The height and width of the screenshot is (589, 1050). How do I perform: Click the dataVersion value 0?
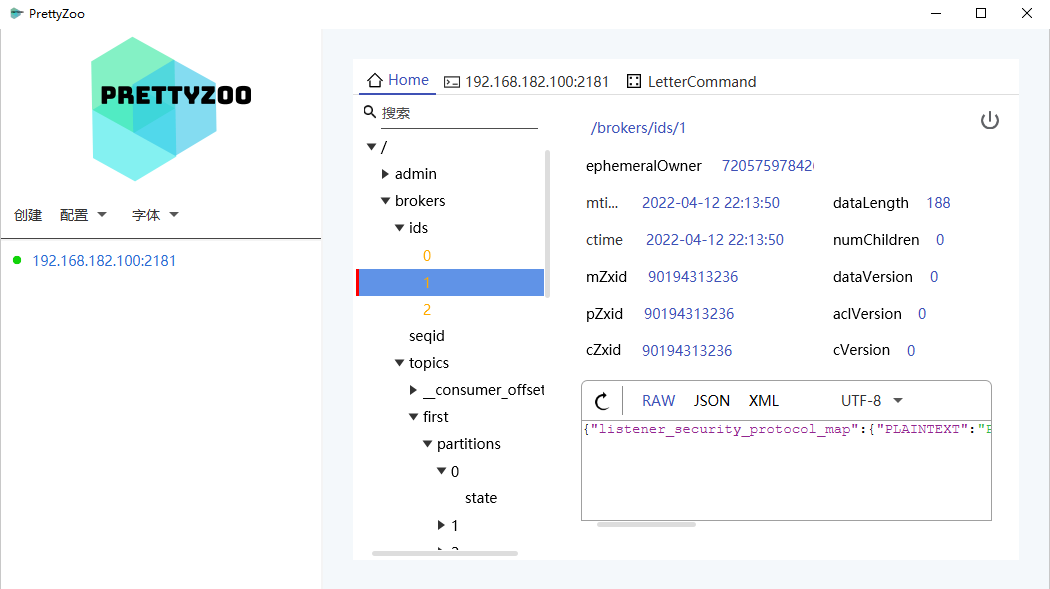click(934, 277)
